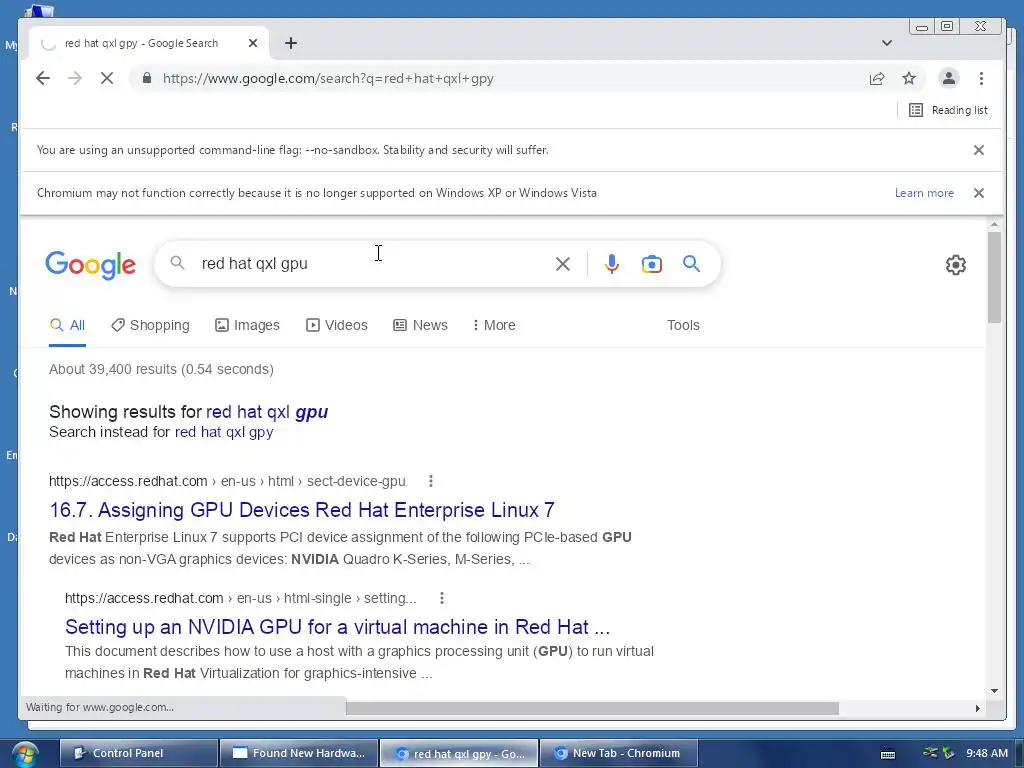Switch to the News tab
The image size is (1024, 768).
click(x=420, y=325)
